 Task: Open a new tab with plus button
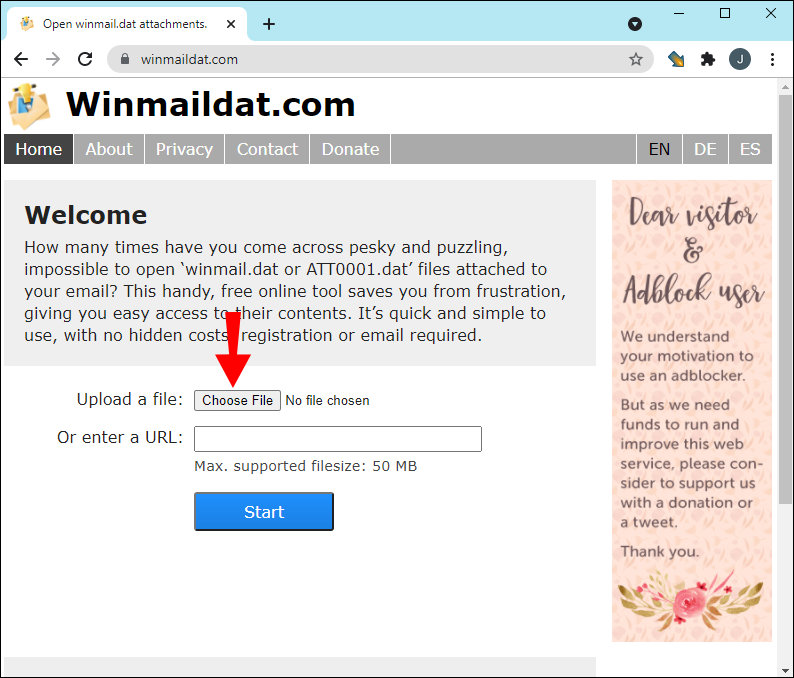click(x=269, y=24)
